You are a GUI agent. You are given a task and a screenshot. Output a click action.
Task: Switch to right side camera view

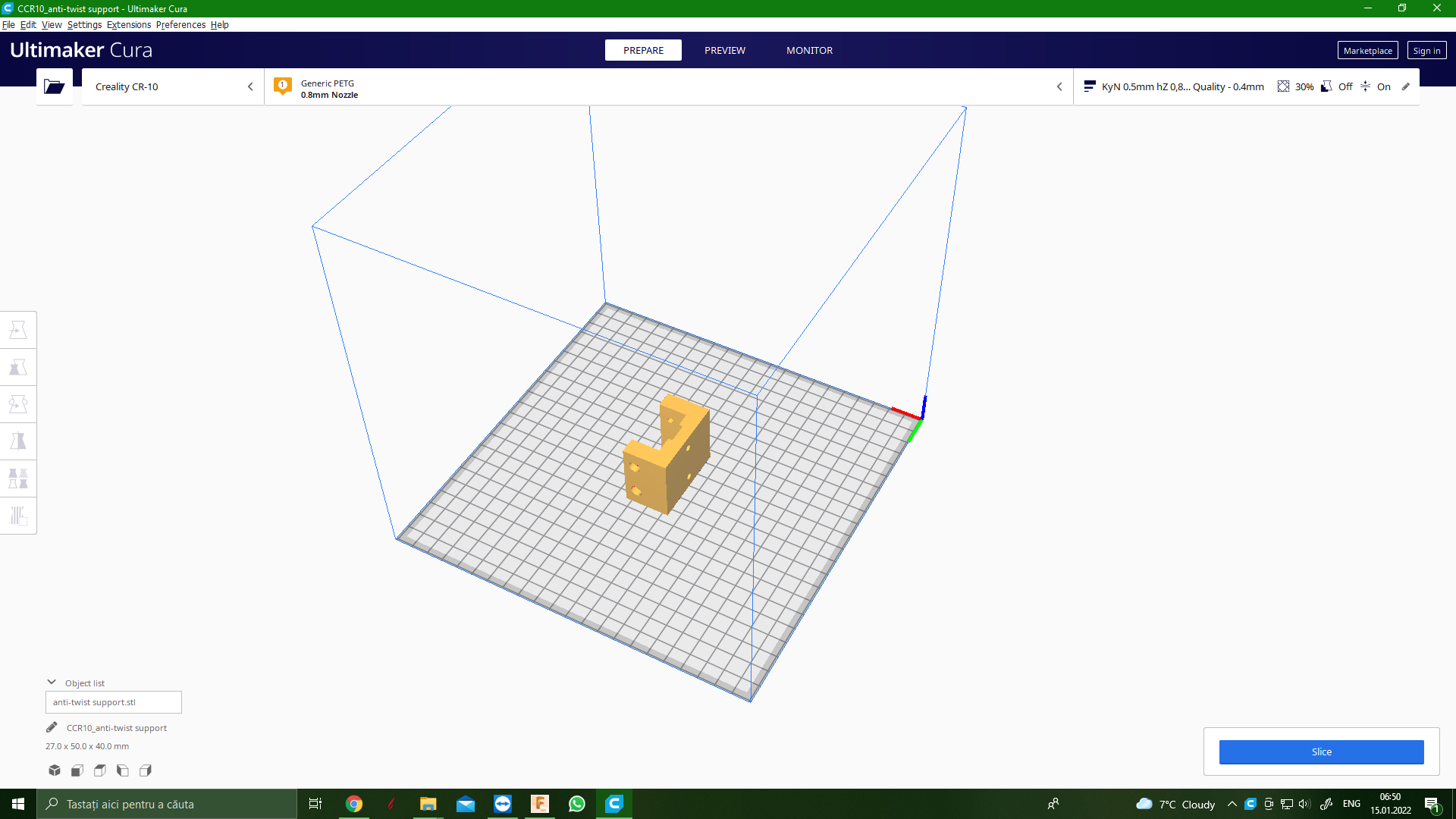pos(146,770)
